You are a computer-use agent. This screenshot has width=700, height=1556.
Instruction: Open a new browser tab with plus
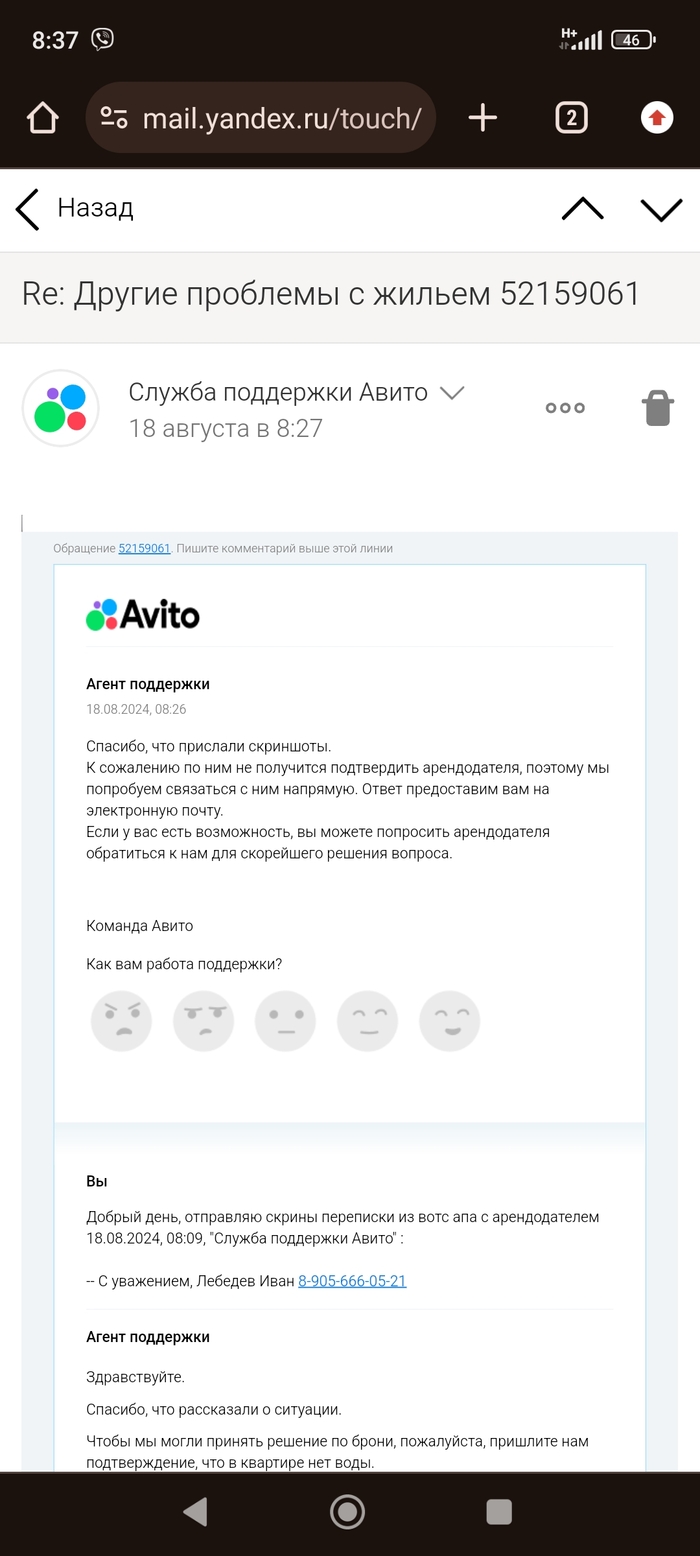[x=483, y=118]
